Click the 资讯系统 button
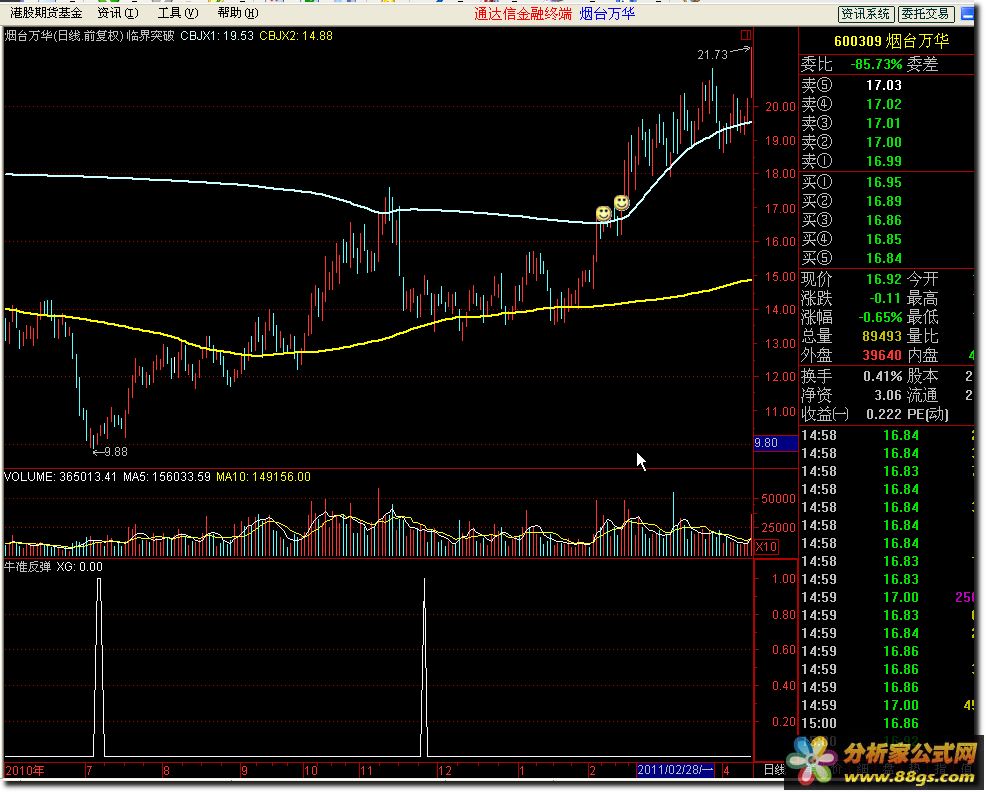The image size is (986, 792). coord(866,13)
